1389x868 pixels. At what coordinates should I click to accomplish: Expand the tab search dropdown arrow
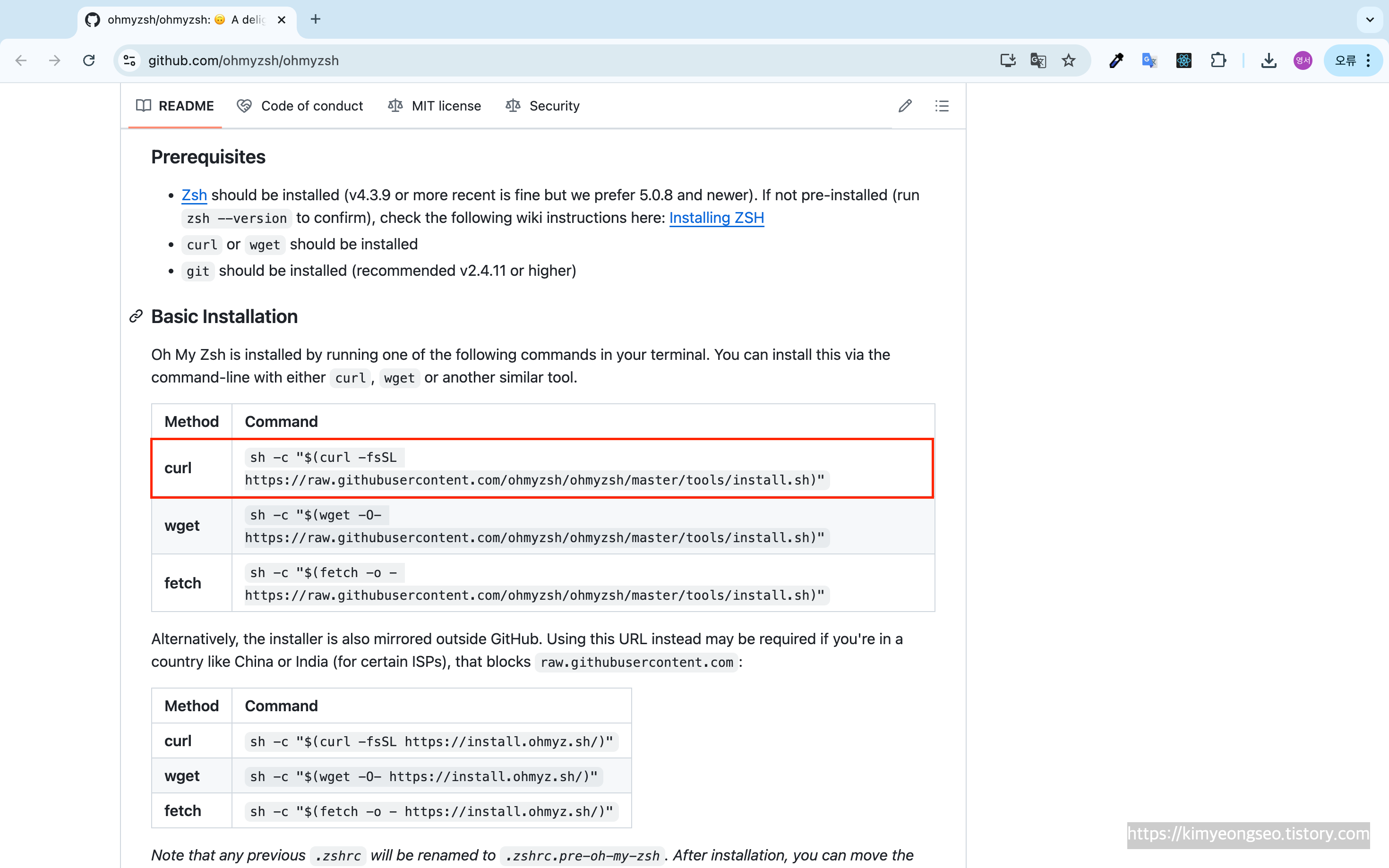(1370, 19)
